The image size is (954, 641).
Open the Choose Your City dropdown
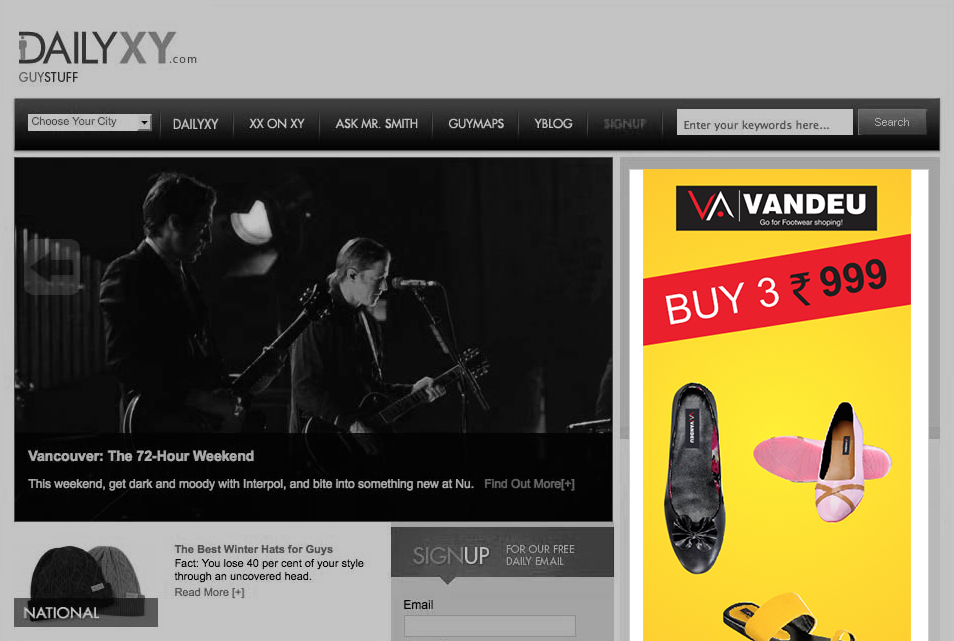coord(89,122)
